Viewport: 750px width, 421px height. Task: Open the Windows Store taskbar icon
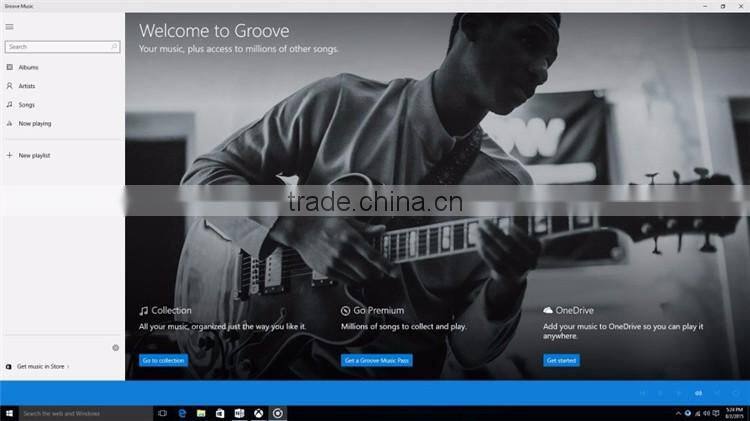(220, 413)
